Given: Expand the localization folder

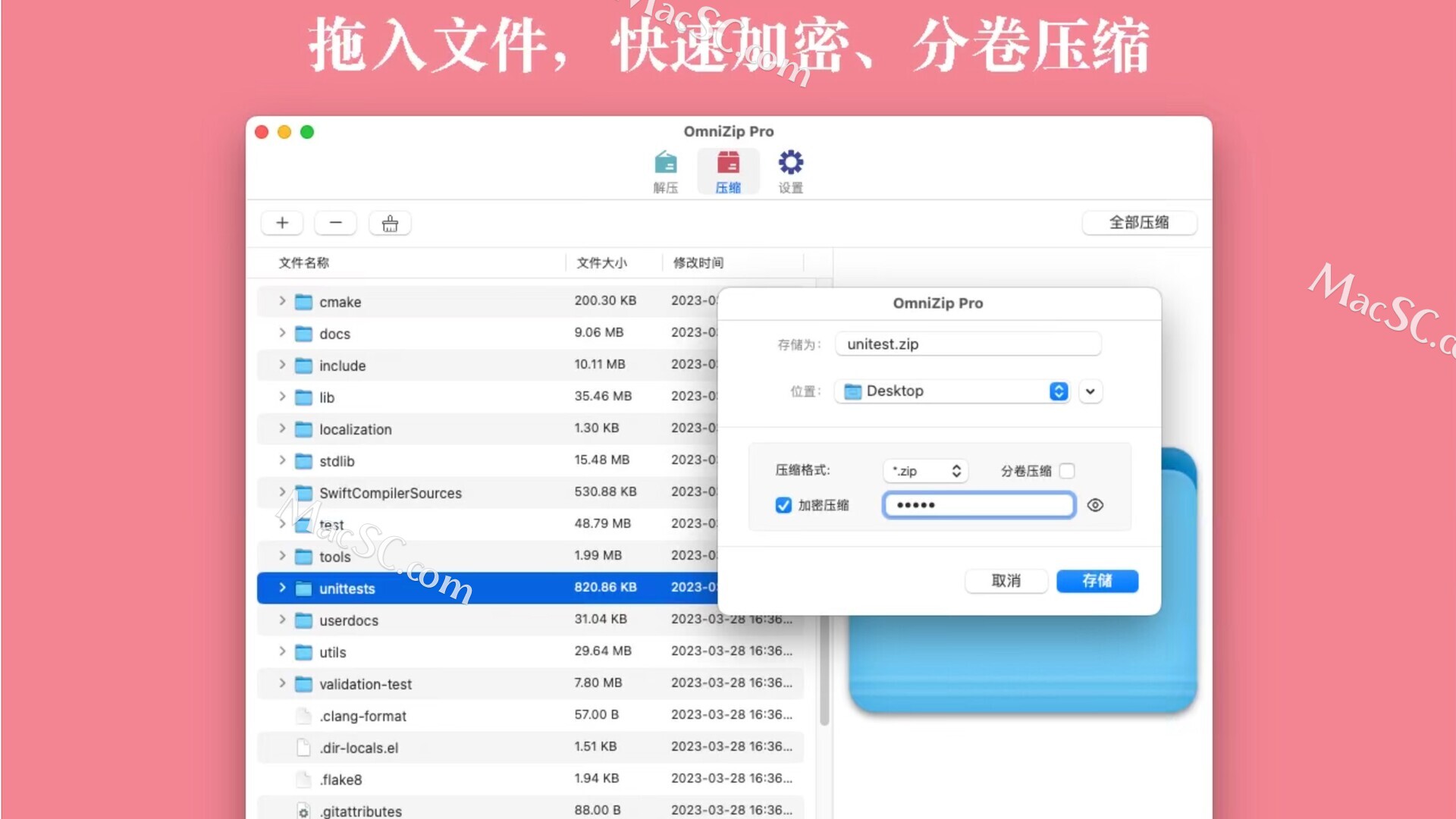Looking at the screenshot, I should (282, 428).
